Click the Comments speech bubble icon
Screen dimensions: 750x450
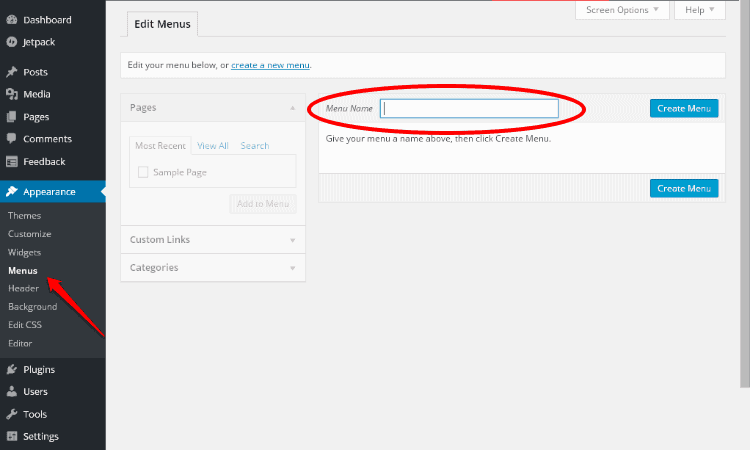pyautogui.click(x=12, y=139)
